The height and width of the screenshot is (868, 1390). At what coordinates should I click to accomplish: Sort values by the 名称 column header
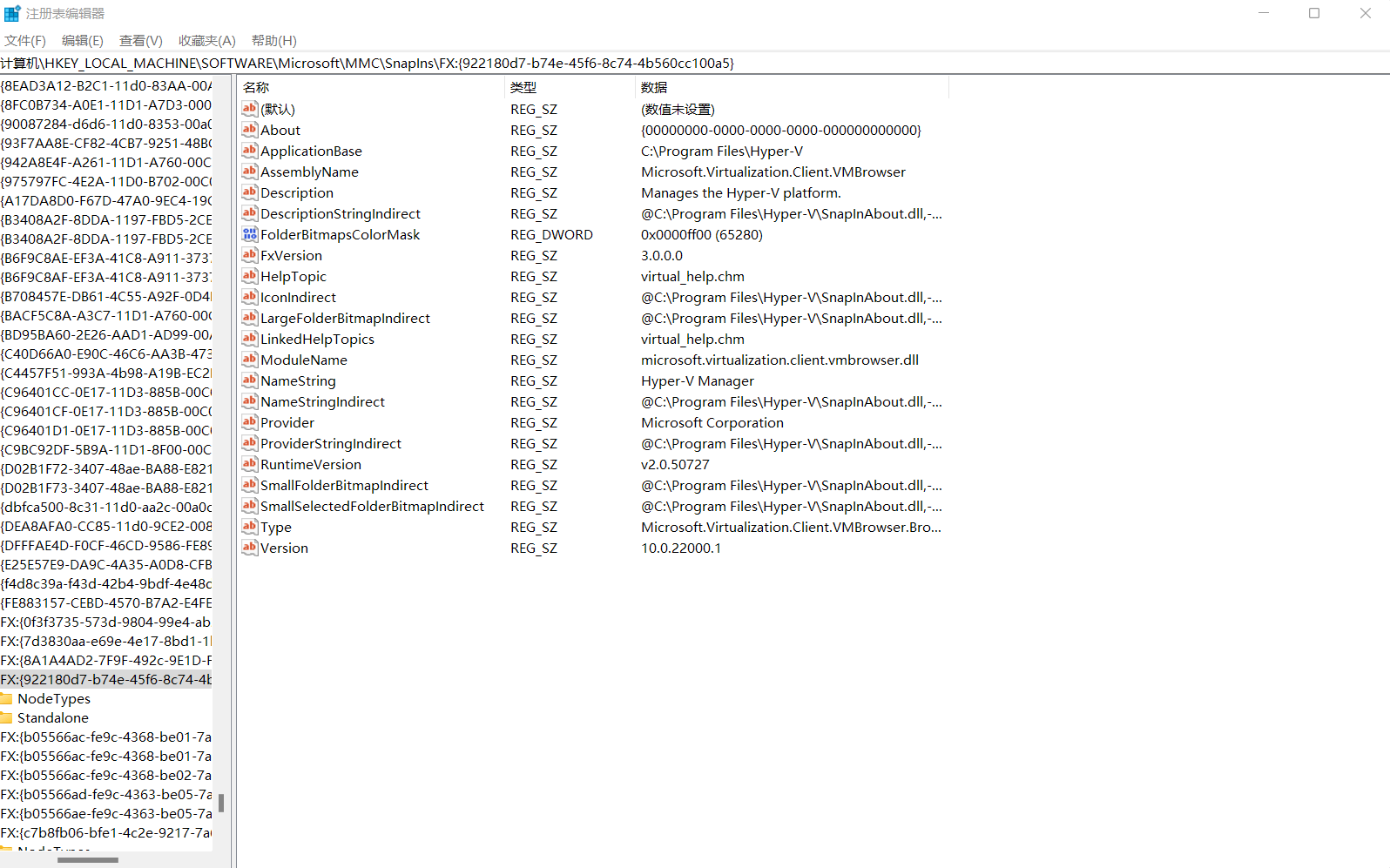[370, 87]
